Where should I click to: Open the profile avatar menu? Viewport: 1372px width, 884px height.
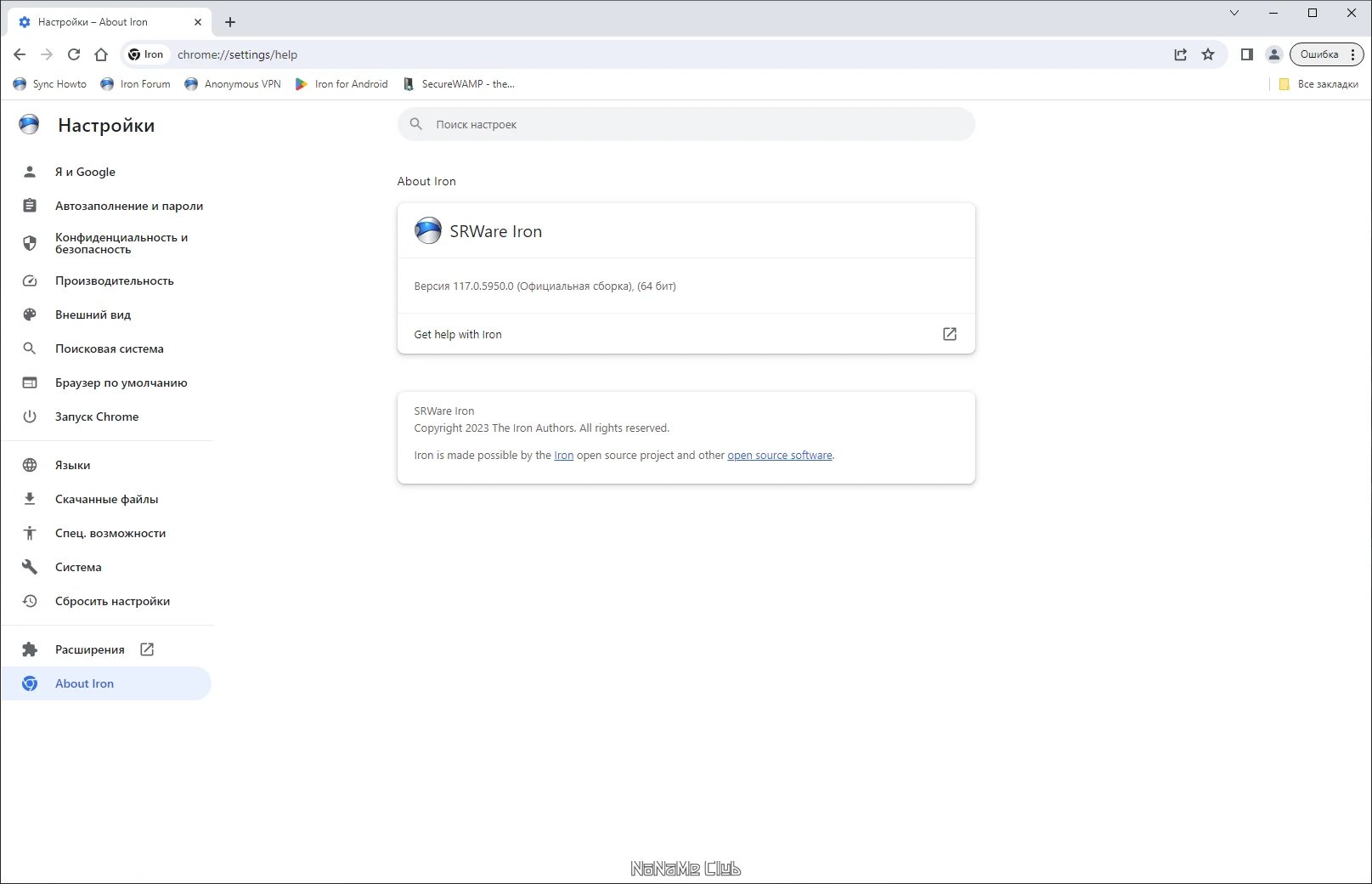1274,54
